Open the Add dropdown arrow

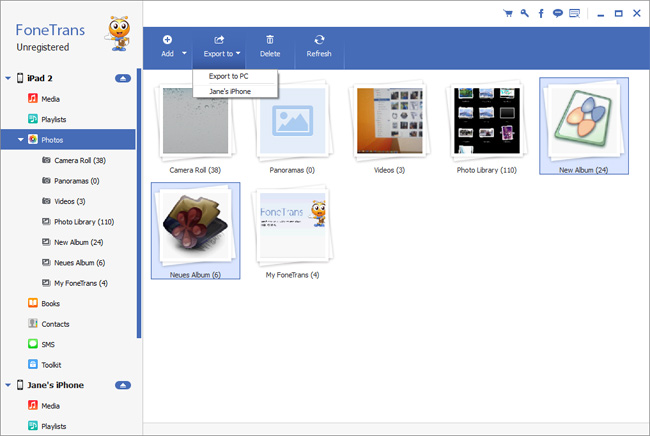[184, 53]
